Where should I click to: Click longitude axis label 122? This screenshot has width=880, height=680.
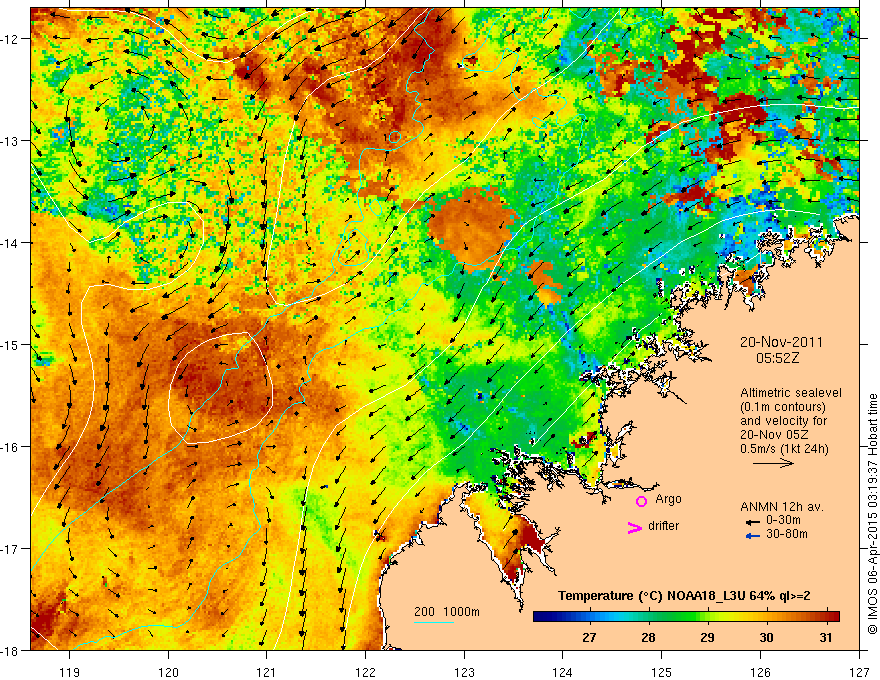pos(365,672)
